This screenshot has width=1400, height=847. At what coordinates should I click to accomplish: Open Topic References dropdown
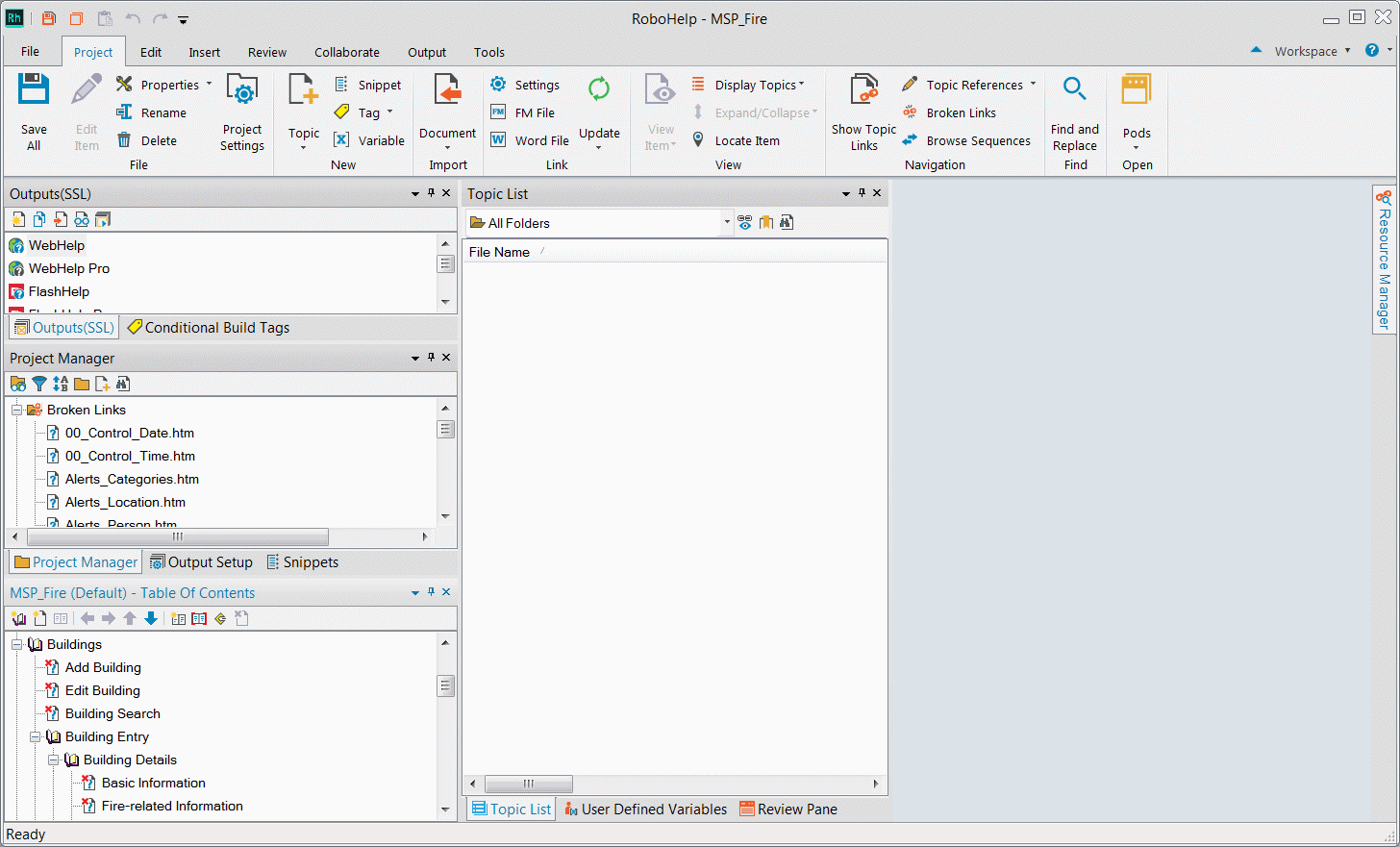[x=1034, y=85]
